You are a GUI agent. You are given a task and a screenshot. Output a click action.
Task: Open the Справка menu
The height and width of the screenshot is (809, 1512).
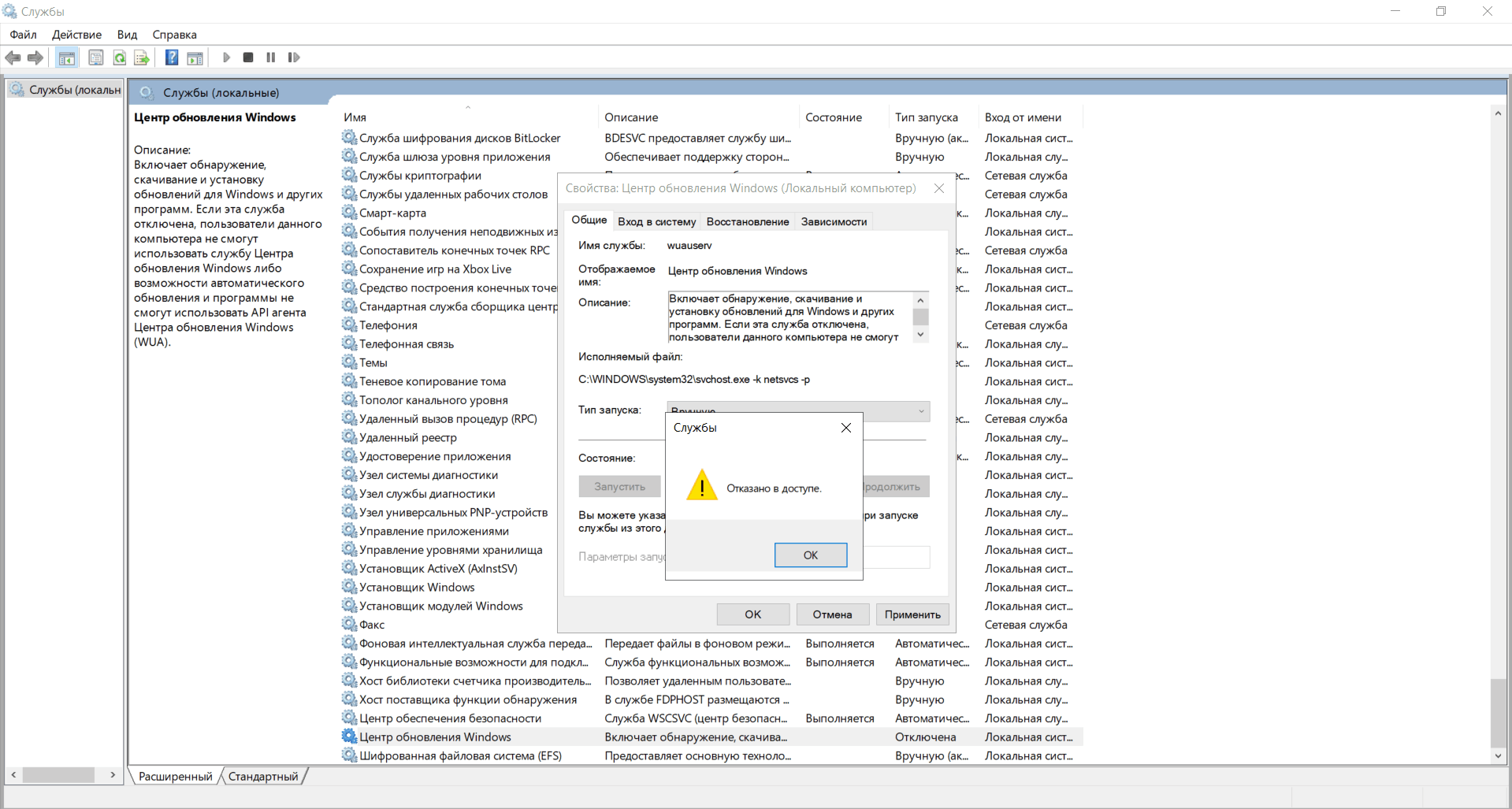click(174, 35)
